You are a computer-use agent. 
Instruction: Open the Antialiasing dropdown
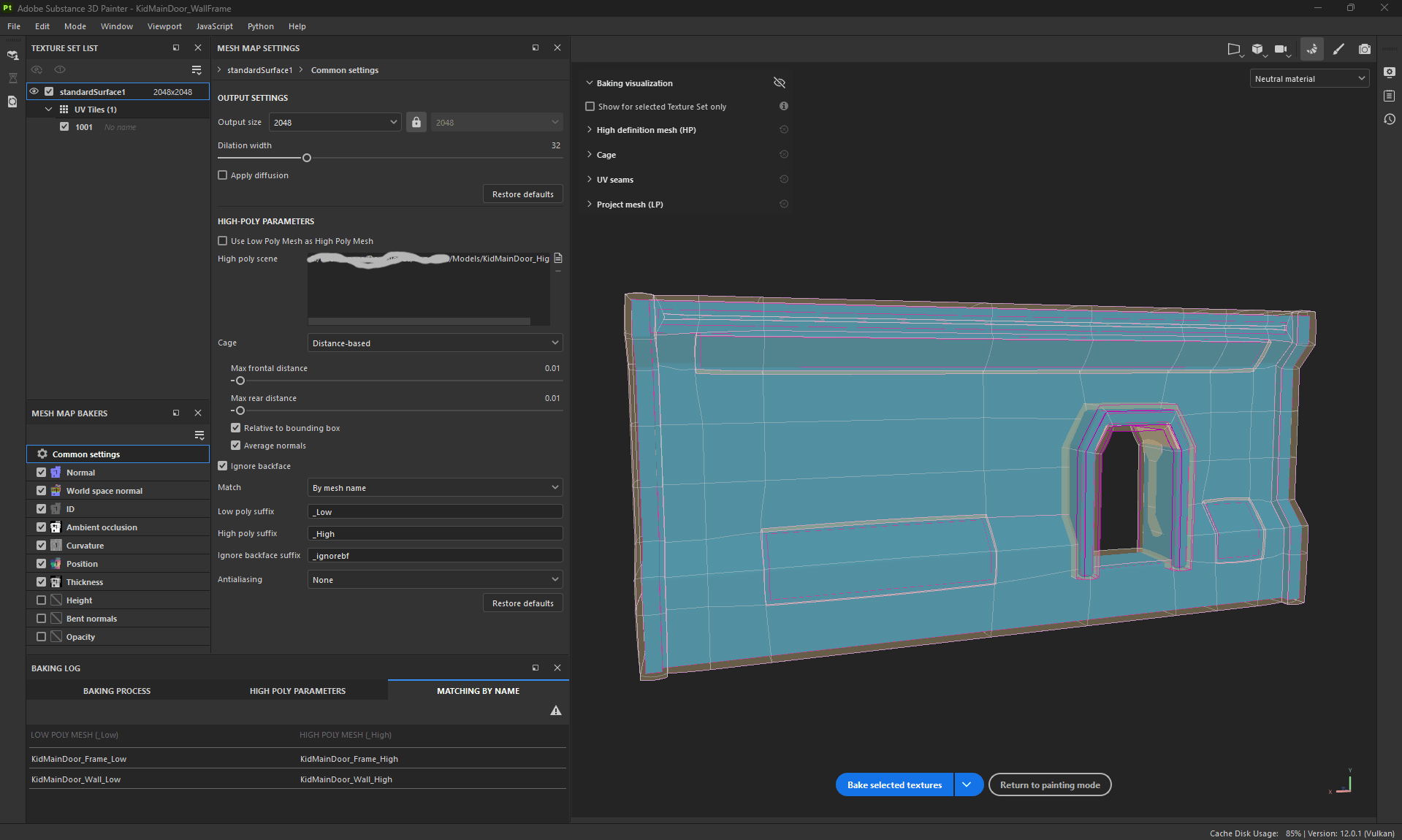point(435,579)
